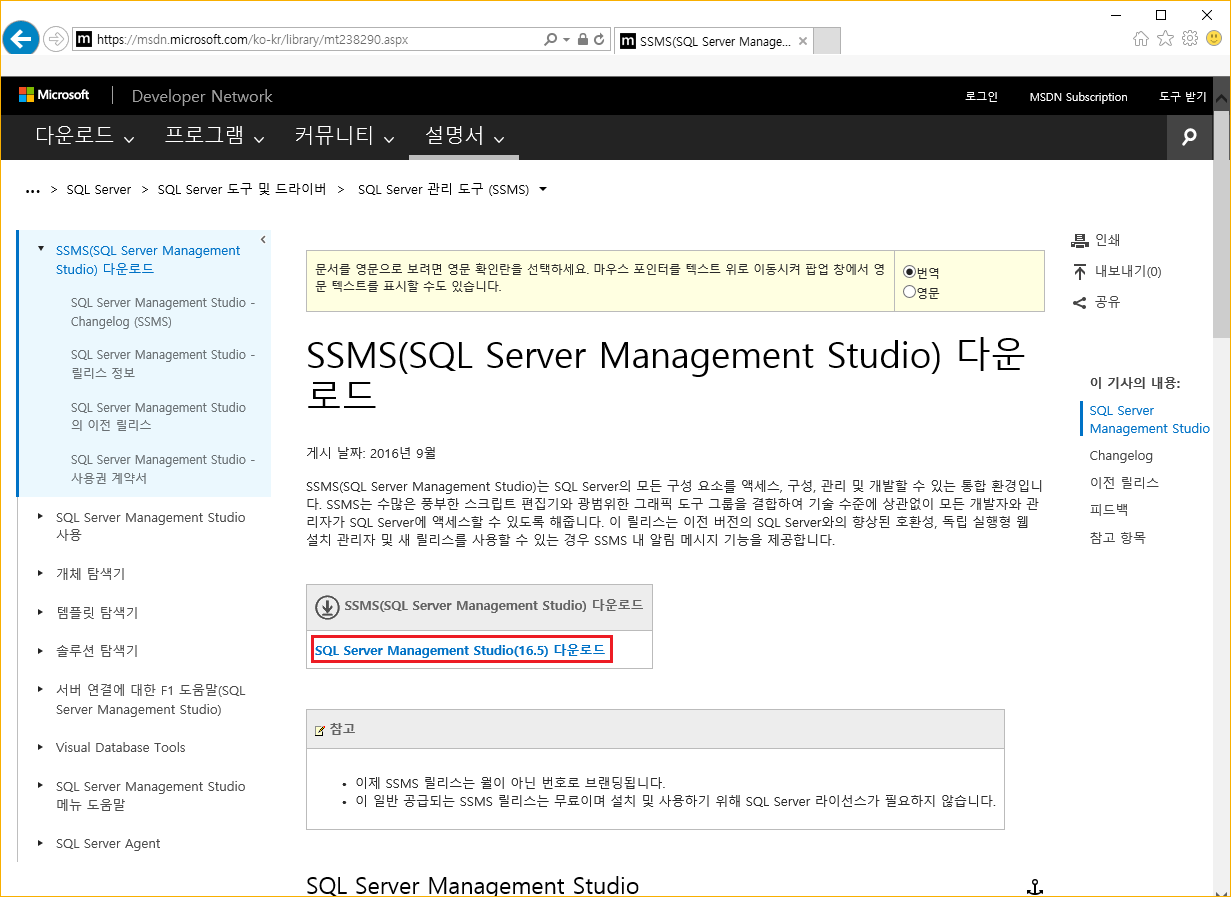Jump to 피드백 in article contents
Viewport: 1231px width, 897px height.
pyautogui.click(x=1108, y=509)
